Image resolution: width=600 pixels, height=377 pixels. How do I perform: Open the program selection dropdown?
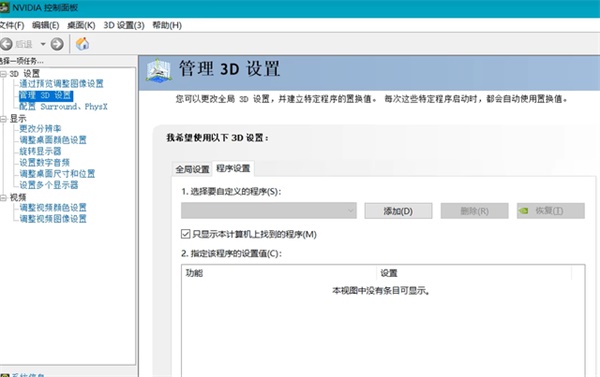coord(269,211)
